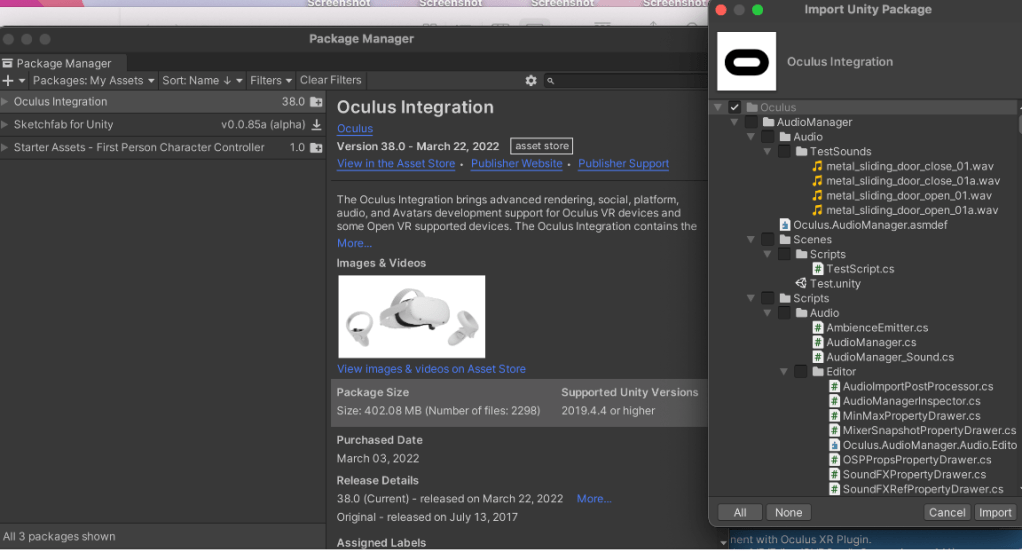Image resolution: width=1022 pixels, height=552 pixels.
Task: Click the Unity scene icon for Test.unity
Action: (801, 284)
